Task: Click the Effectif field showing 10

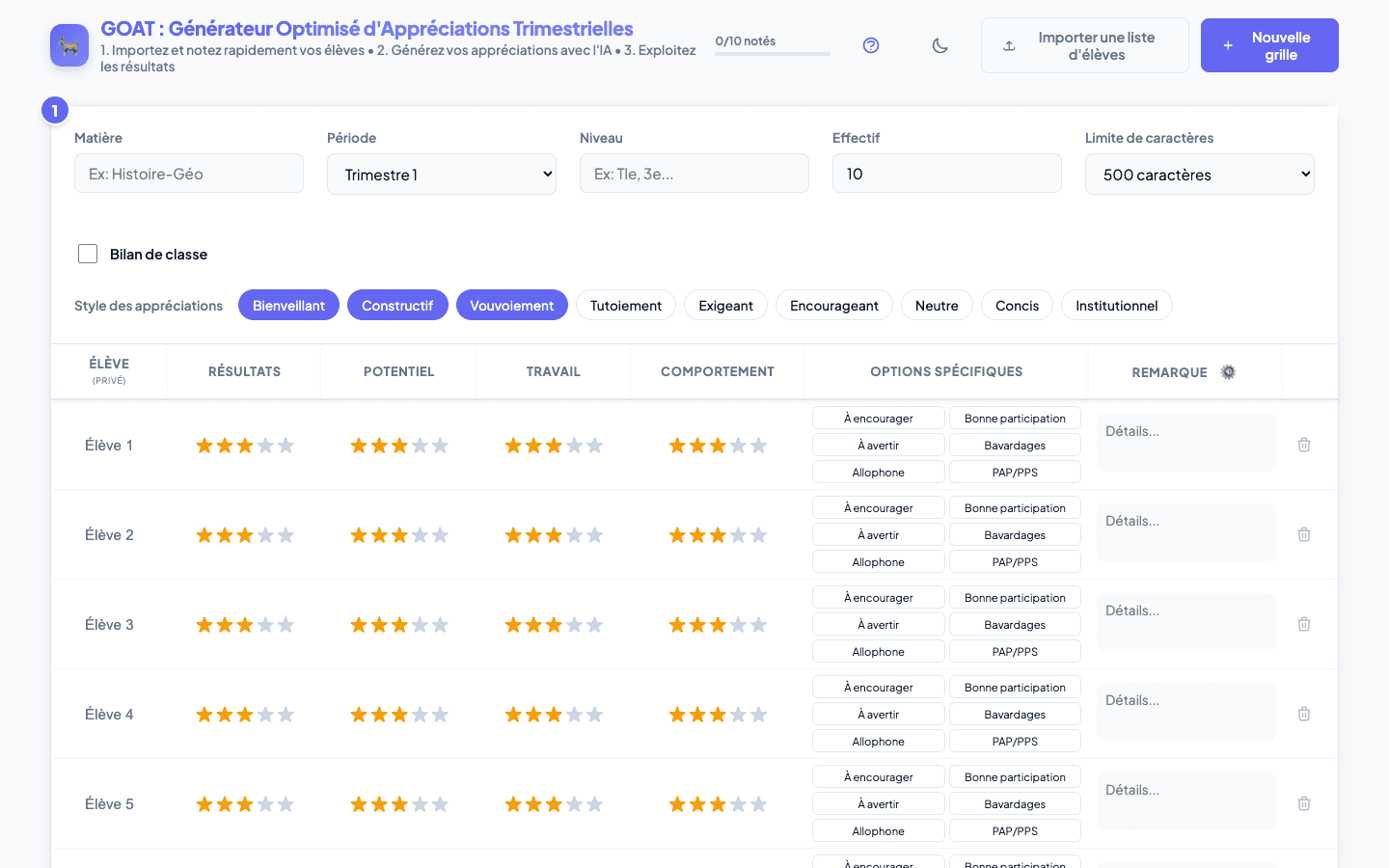Action: point(947,174)
